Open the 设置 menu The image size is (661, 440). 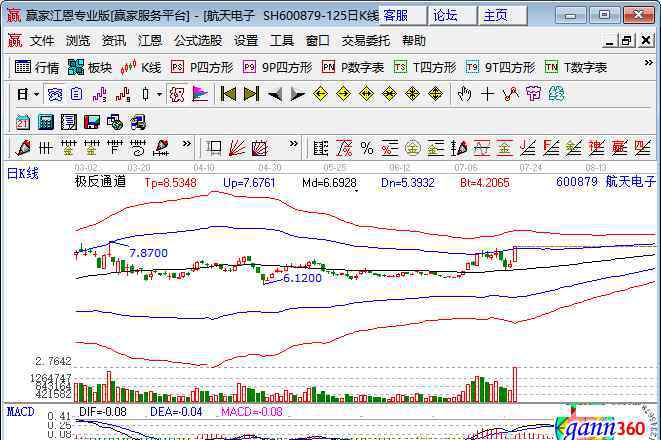point(246,41)
